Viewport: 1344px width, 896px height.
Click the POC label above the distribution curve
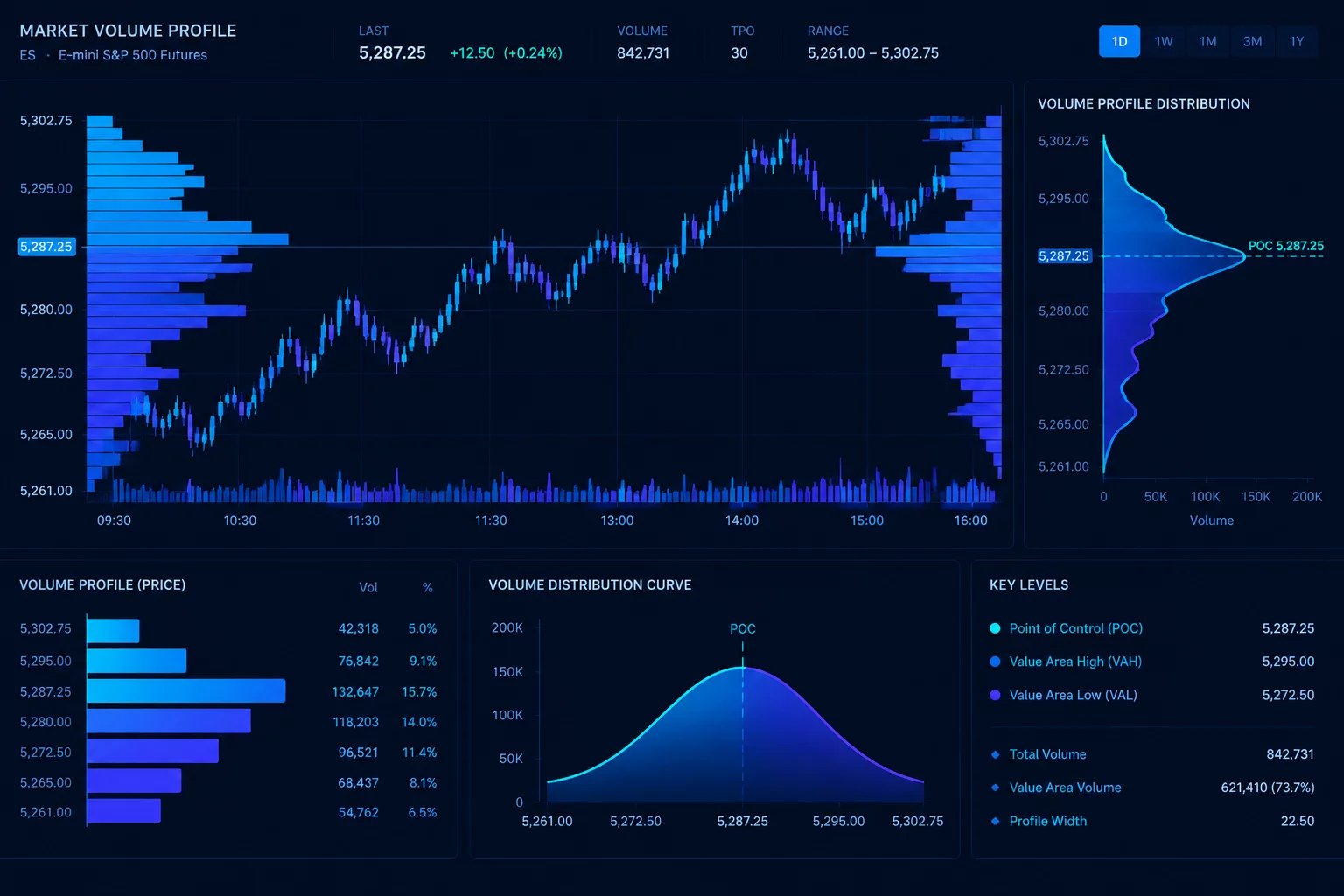[x=743, y=628]
